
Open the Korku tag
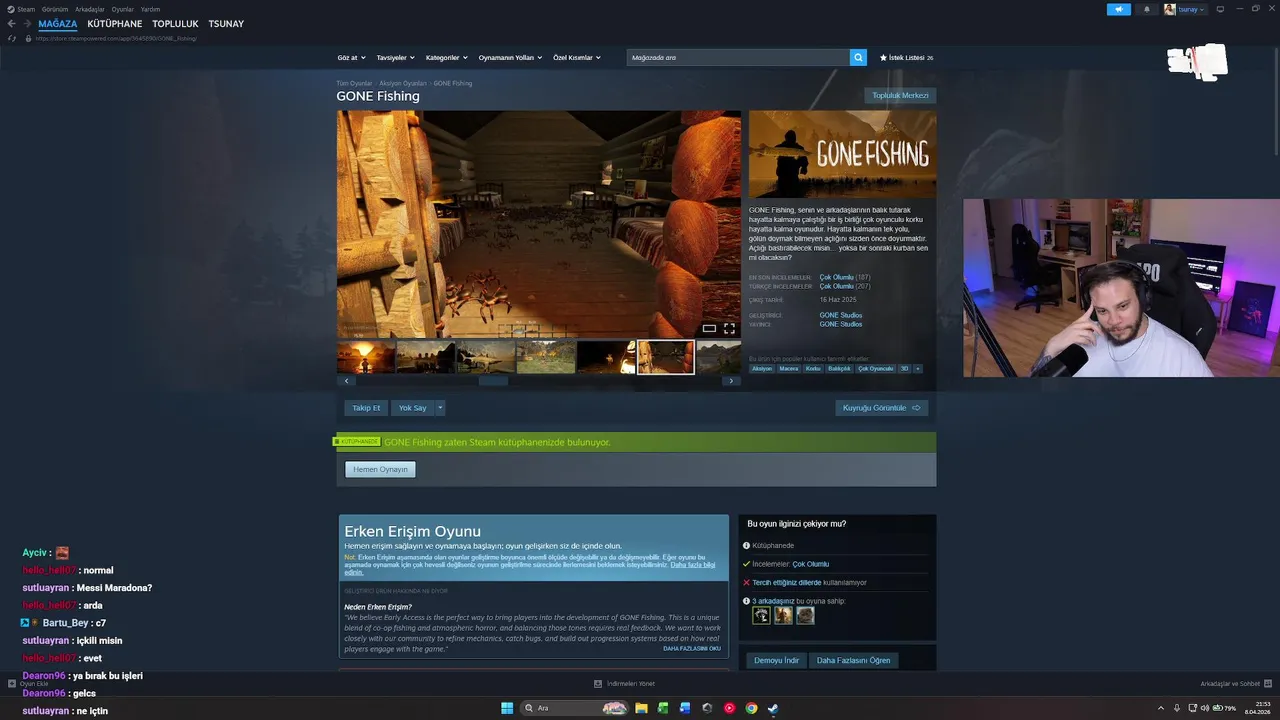coord(813,369)
